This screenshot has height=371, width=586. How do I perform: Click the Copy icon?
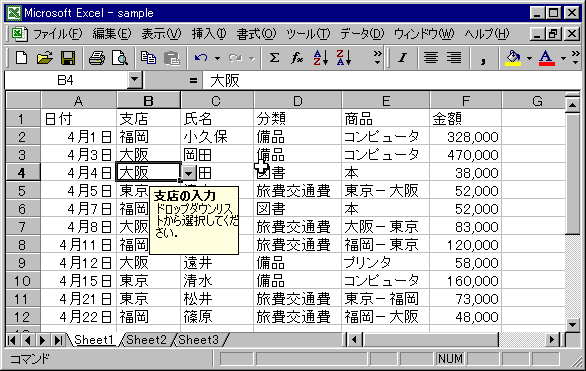coord(148,58)
